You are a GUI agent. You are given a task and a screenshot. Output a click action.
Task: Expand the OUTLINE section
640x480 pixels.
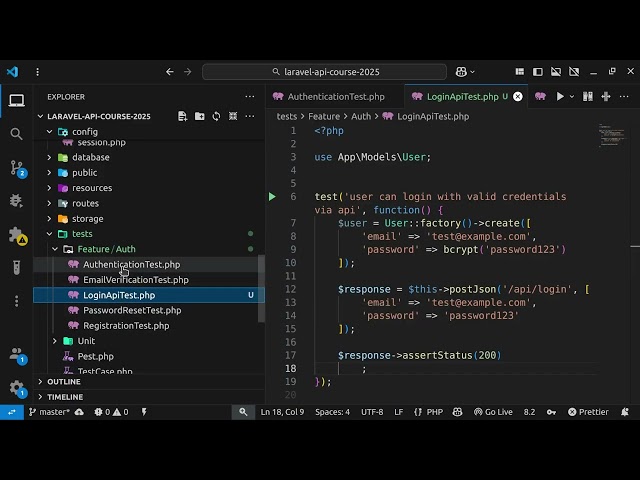(x=63, y=381)
